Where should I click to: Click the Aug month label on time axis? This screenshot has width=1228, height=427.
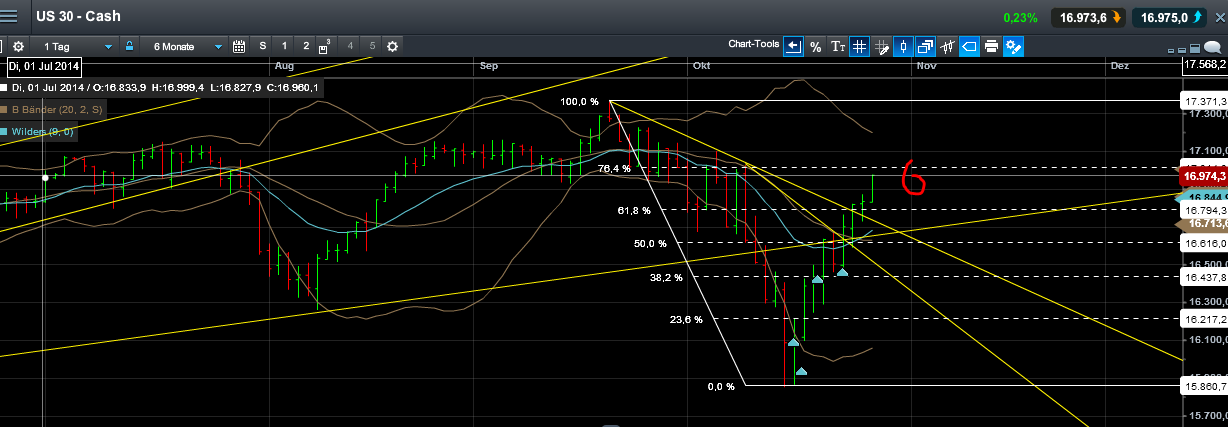284,66
